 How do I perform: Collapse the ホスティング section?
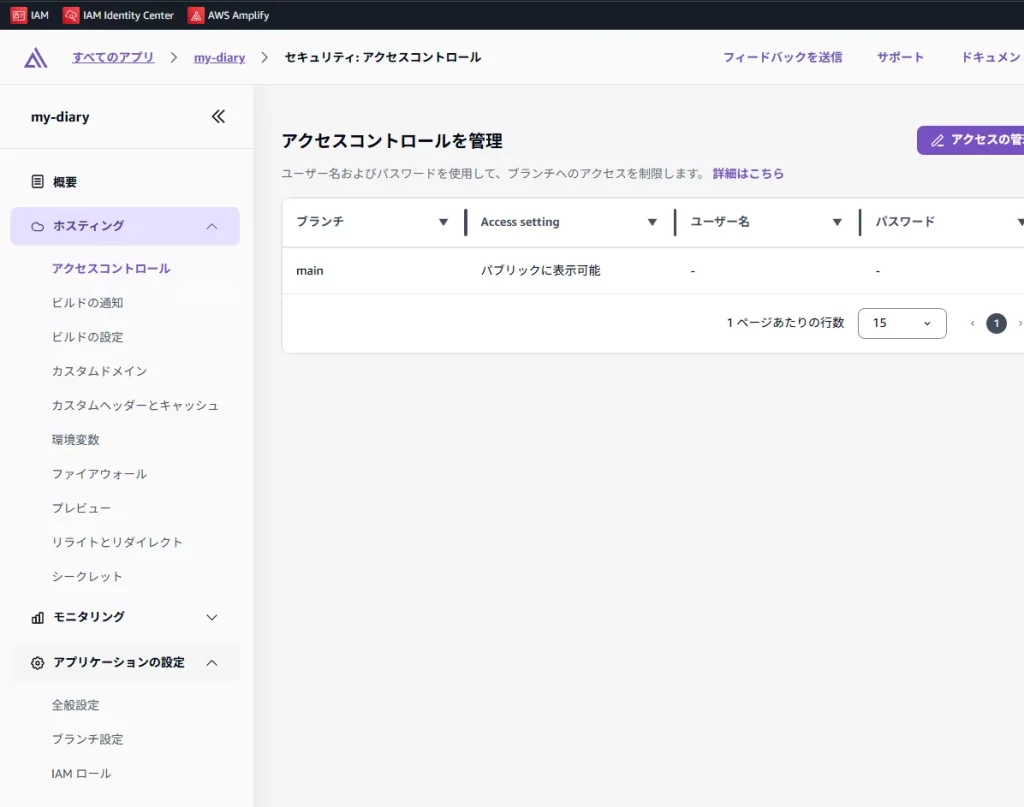point(211,226)
